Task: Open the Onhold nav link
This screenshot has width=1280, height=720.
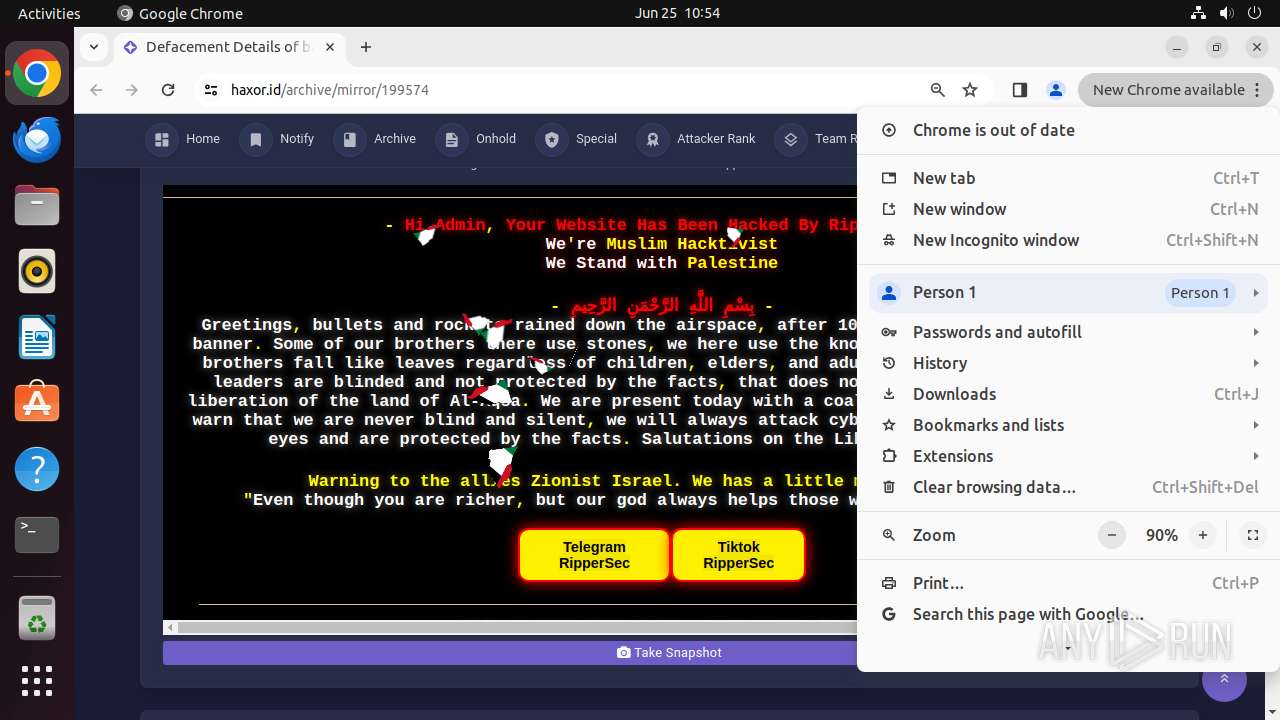Action: click(478, 139)
